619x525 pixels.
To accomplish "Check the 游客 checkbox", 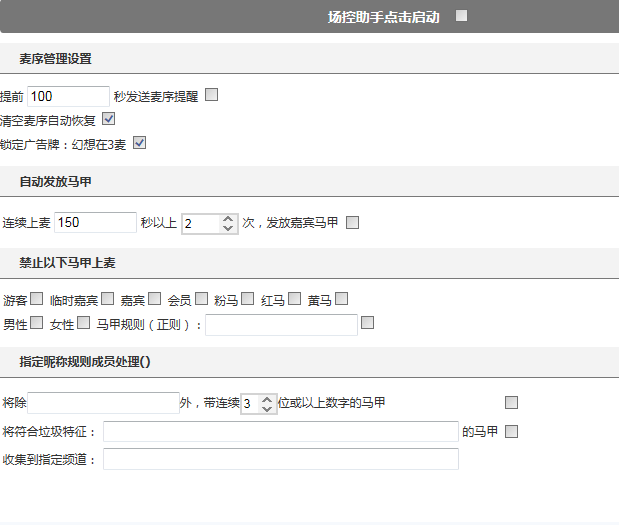I will point(37,298).
